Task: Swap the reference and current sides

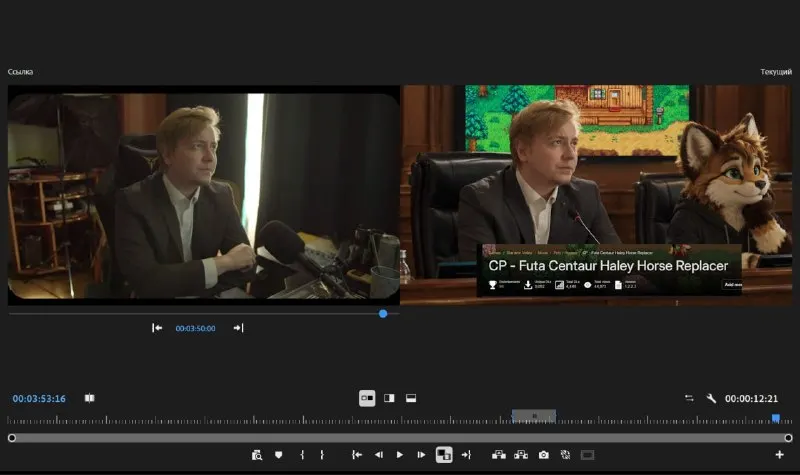Action: pyautogui.click(x=689, y=398)
